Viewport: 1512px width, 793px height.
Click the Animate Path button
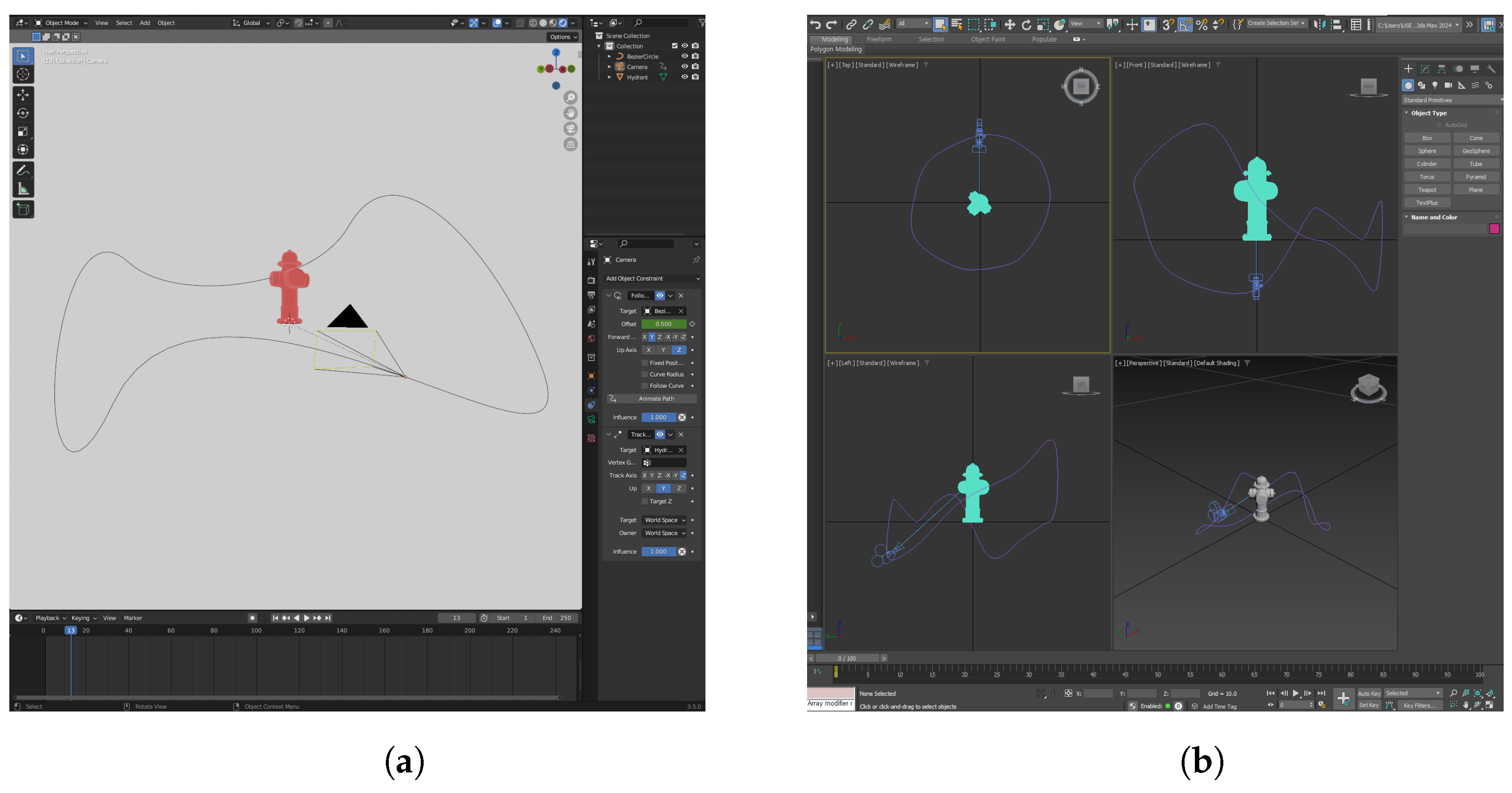pos(656,399)
